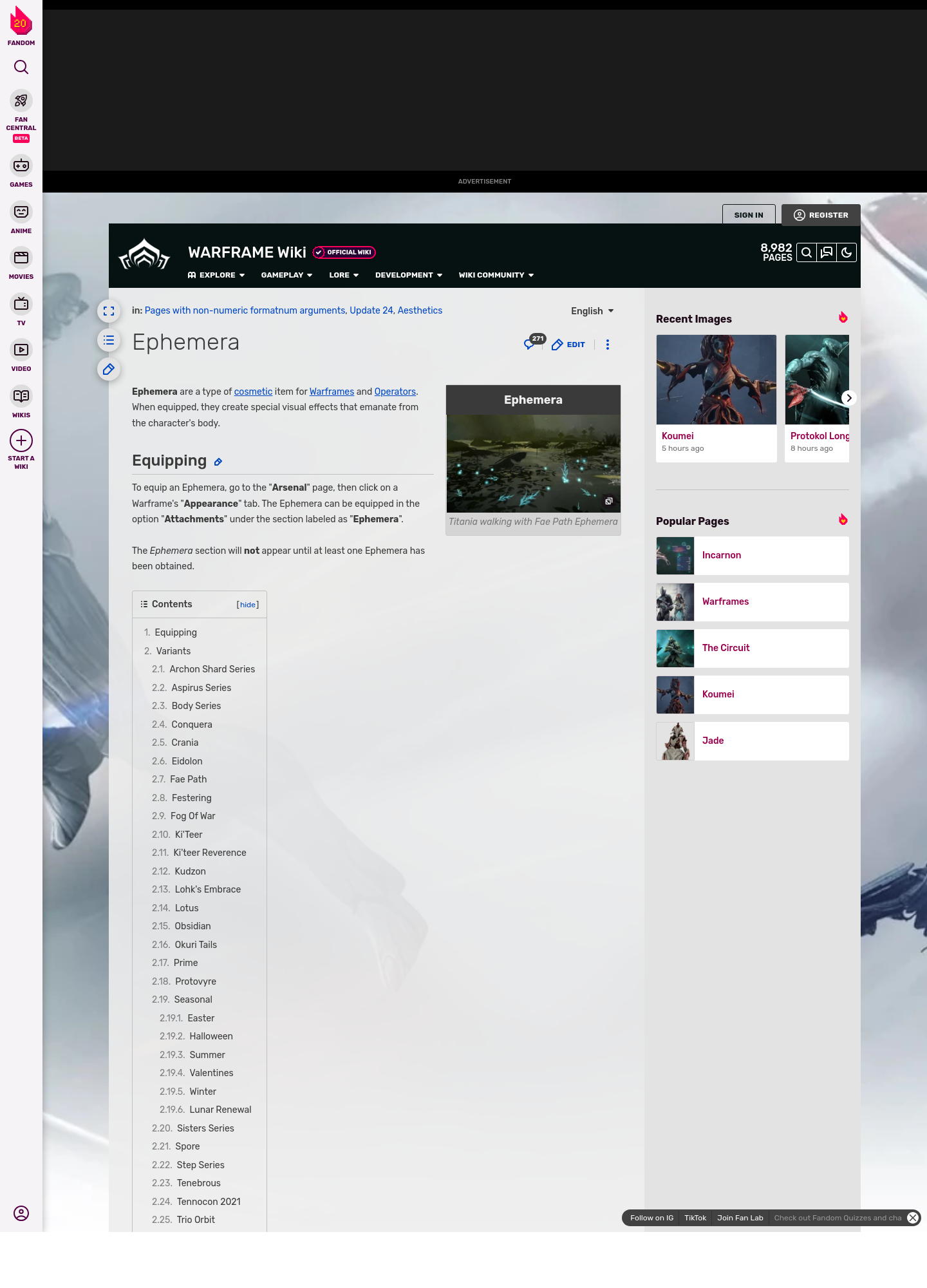Open the Update 24 category link
Screen dimensions: 927x1288
click(371, 310)
